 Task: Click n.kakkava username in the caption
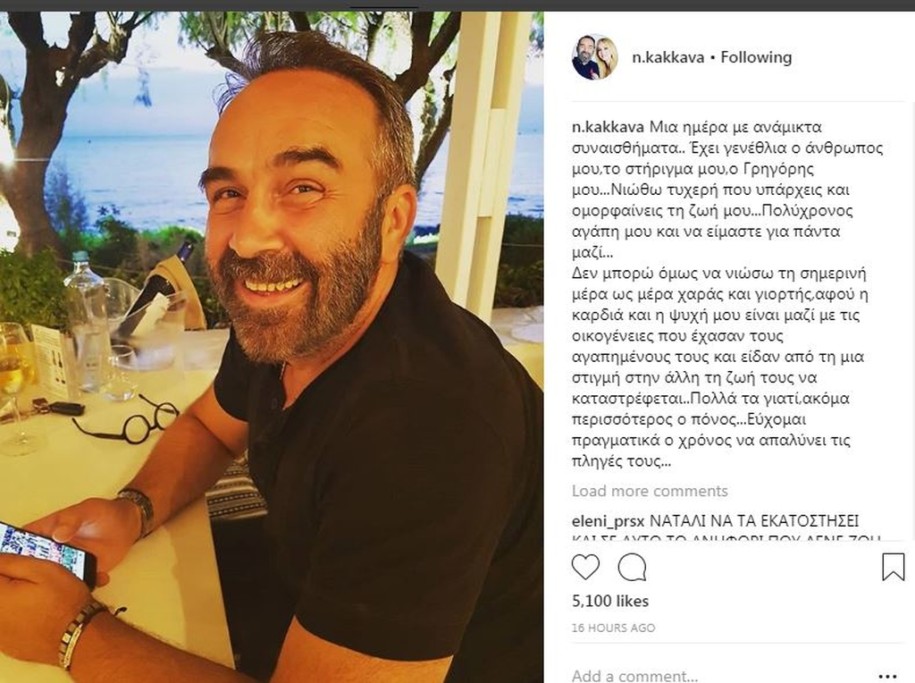tap(608, 127)
